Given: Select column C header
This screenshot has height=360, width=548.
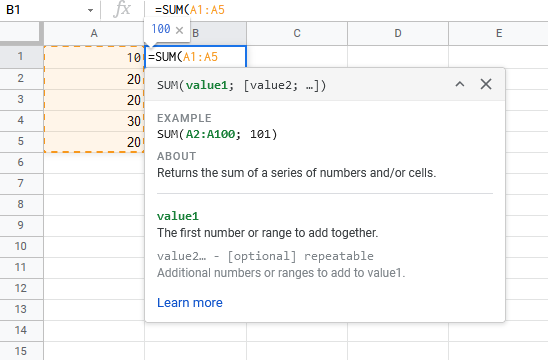Looking at the screenshot, I should point(297,33).
